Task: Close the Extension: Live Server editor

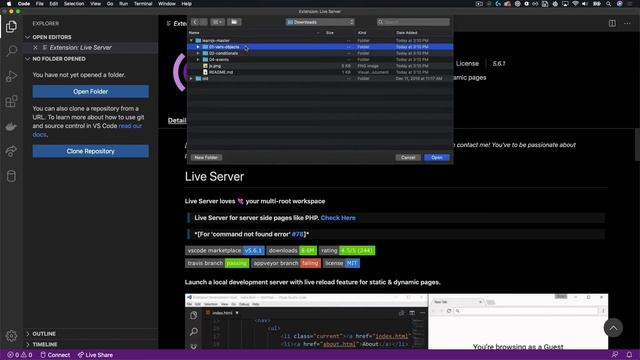Action: (x=36, y=47)
